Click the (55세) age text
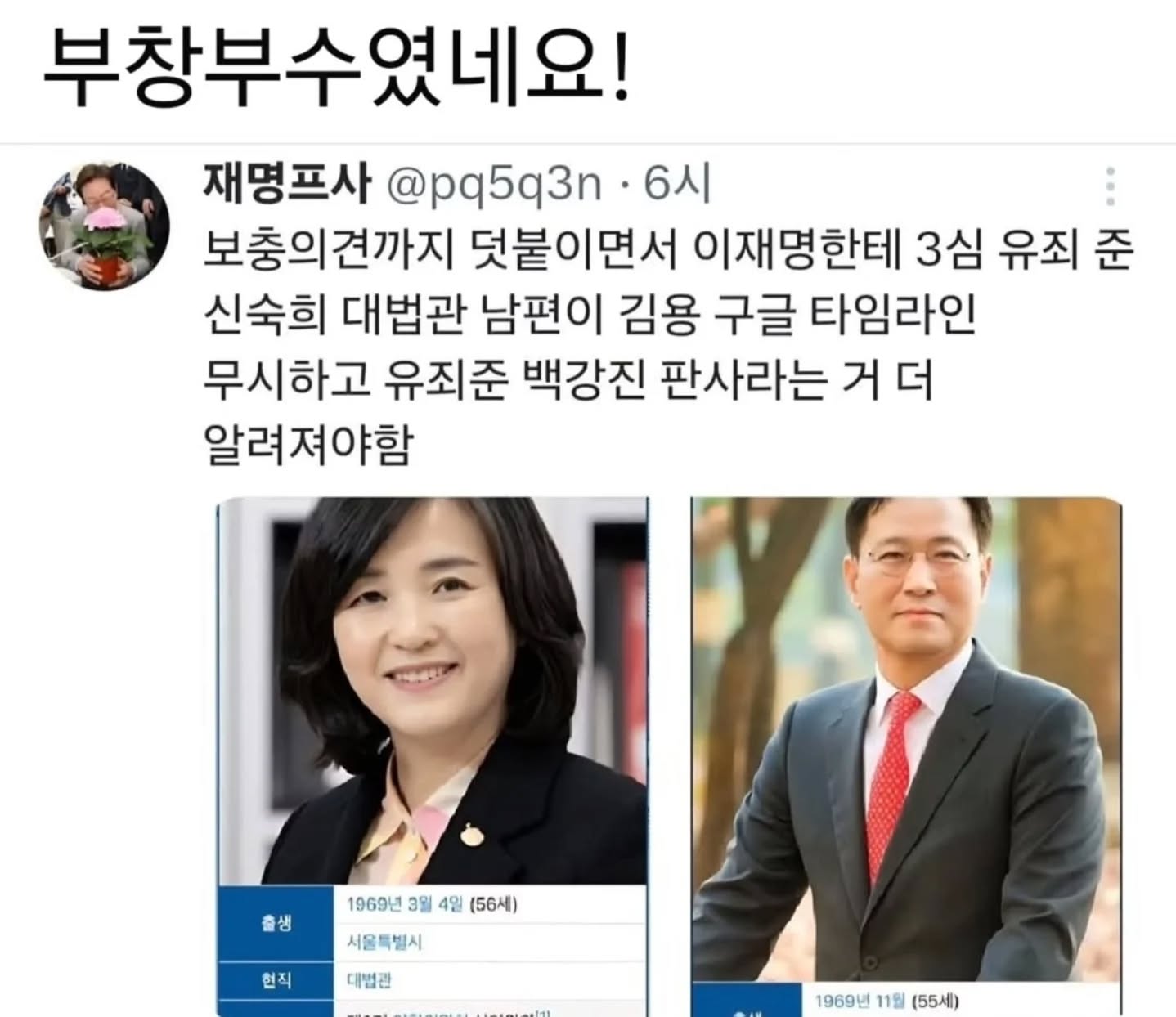The height and width of the screenshot is (1017, 1176). point(936,1001)
